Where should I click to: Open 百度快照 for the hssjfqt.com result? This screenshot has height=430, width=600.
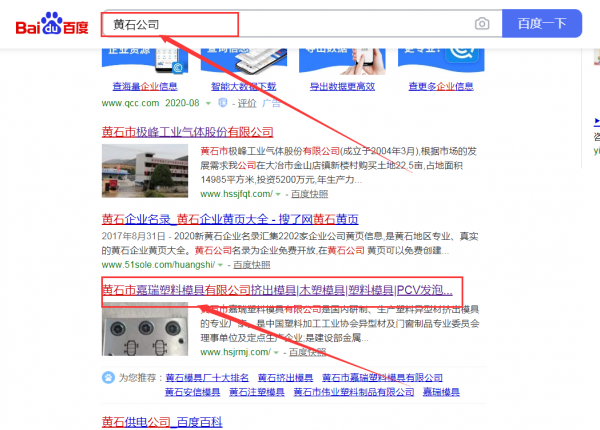[x=309, y=194]
